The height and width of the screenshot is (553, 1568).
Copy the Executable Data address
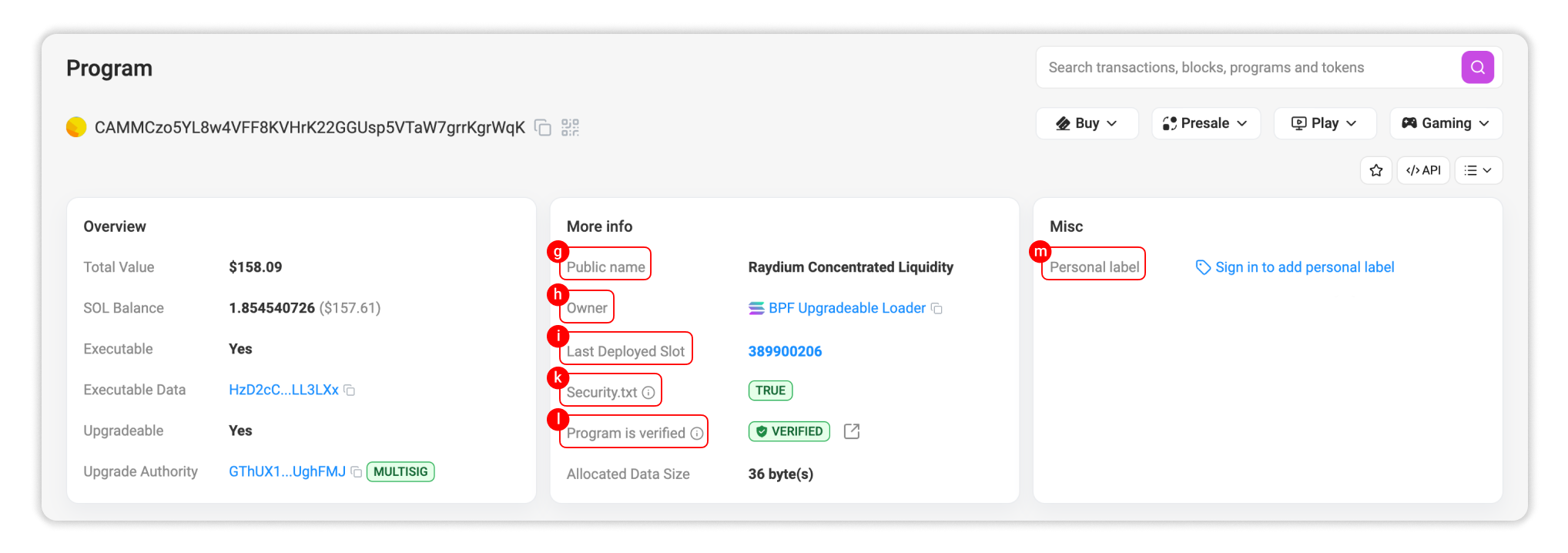point(350,390)
